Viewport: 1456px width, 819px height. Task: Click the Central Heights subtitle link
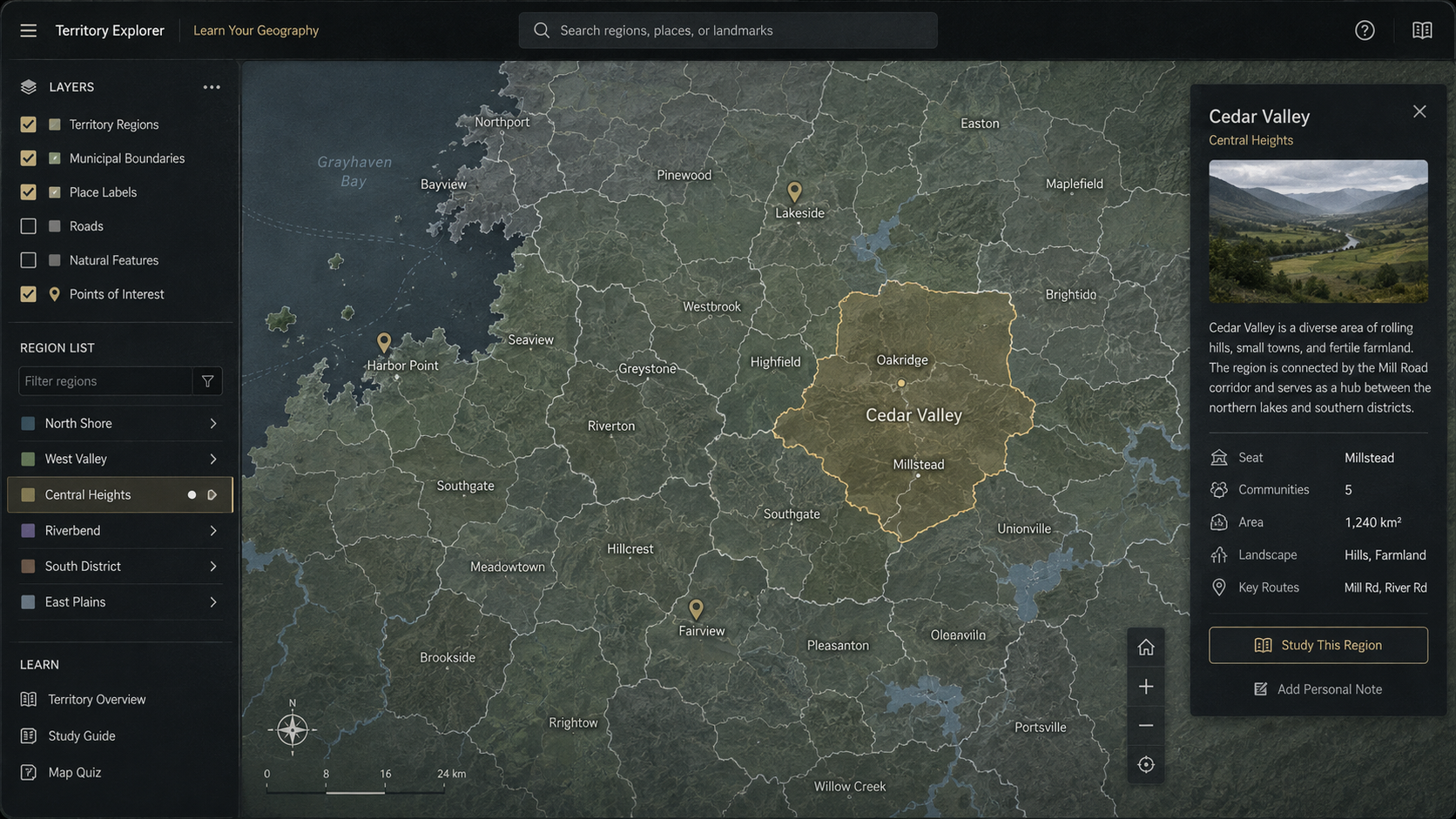coord(1250,140)
